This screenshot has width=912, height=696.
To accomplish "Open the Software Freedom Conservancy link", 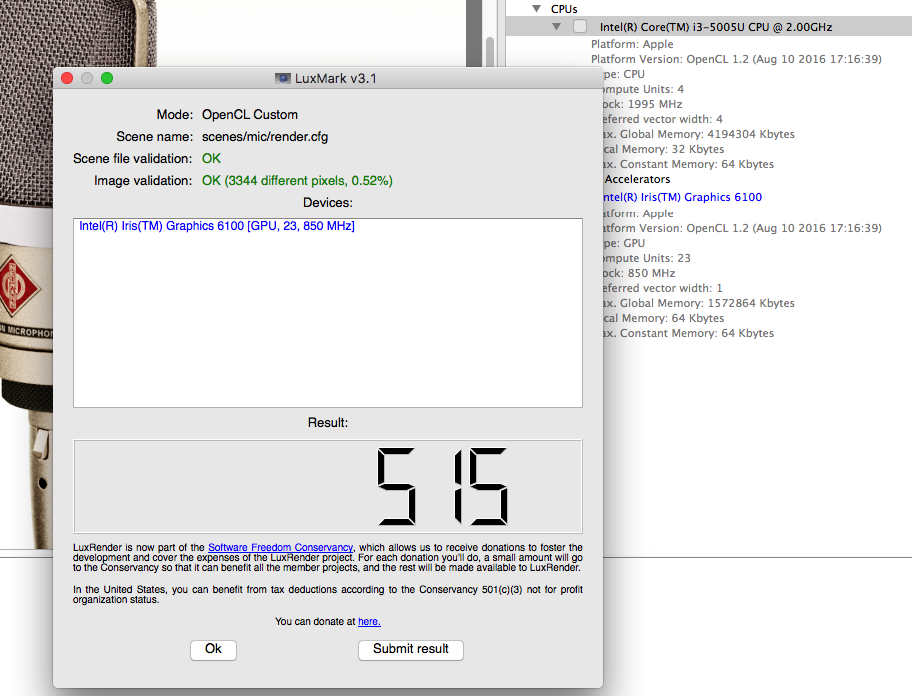I will 280,548.
